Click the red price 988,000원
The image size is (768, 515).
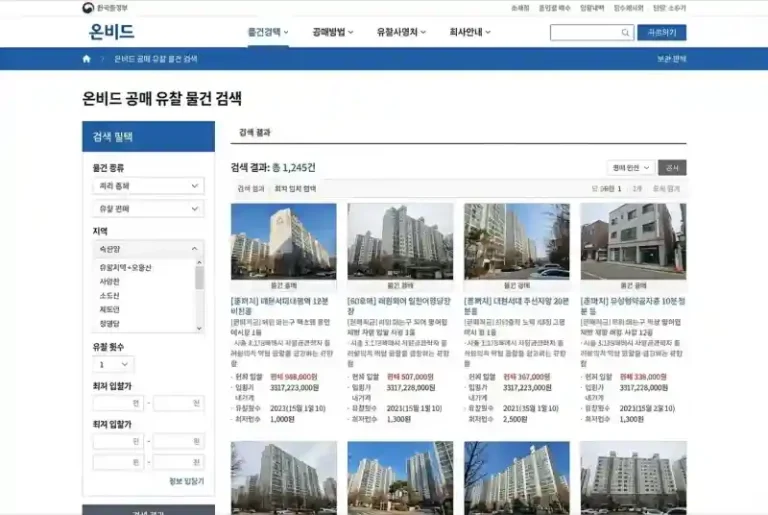294,377
